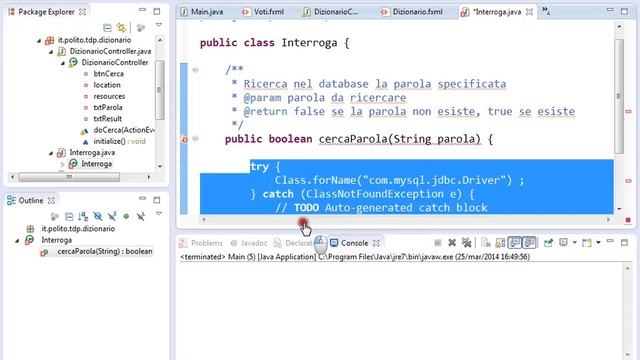Viewport: 640px width, 360px height.
Task: Open Display Selected Console dropdown arrow
Action: click(574, 243)
